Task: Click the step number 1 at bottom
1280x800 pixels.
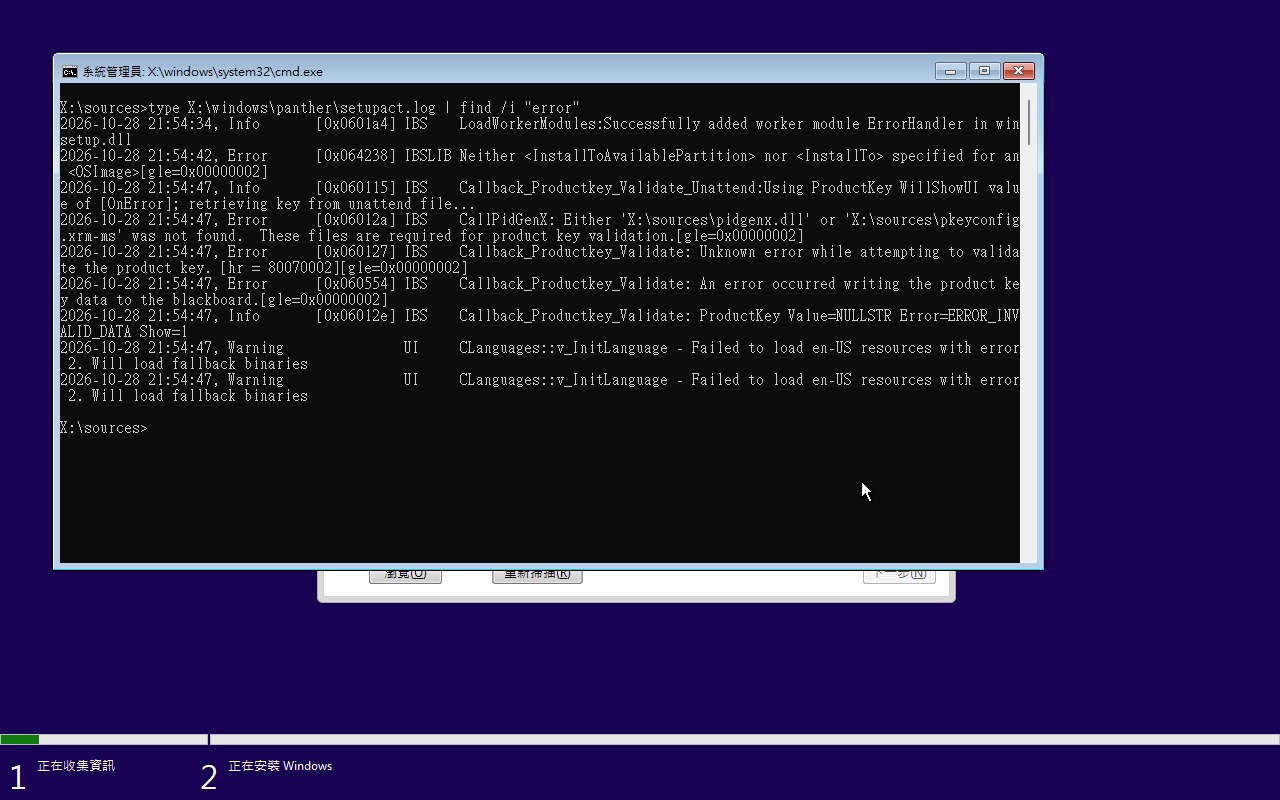Action: [x=17, y=777]
